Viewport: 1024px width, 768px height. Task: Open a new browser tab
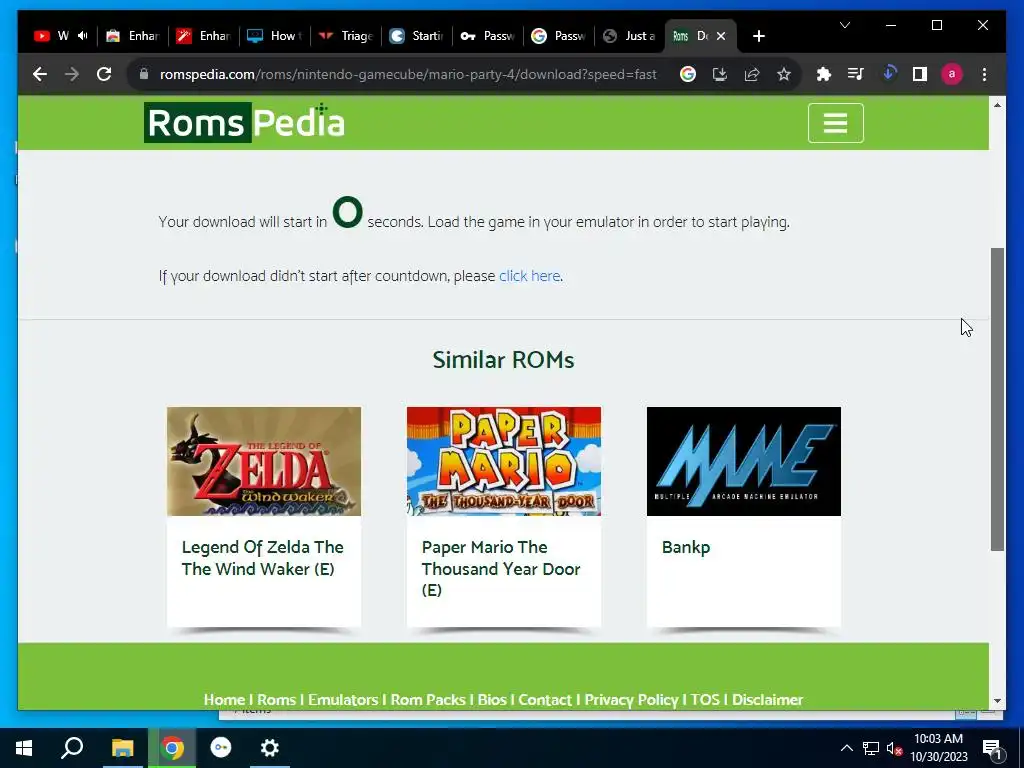[x=758, y=36]
